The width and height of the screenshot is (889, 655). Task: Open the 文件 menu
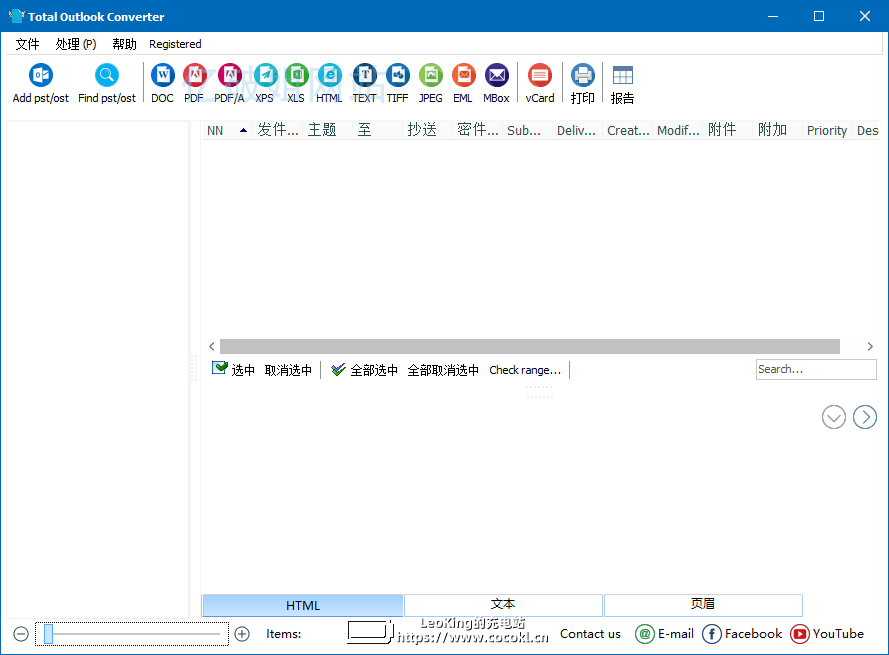point(27,44)
